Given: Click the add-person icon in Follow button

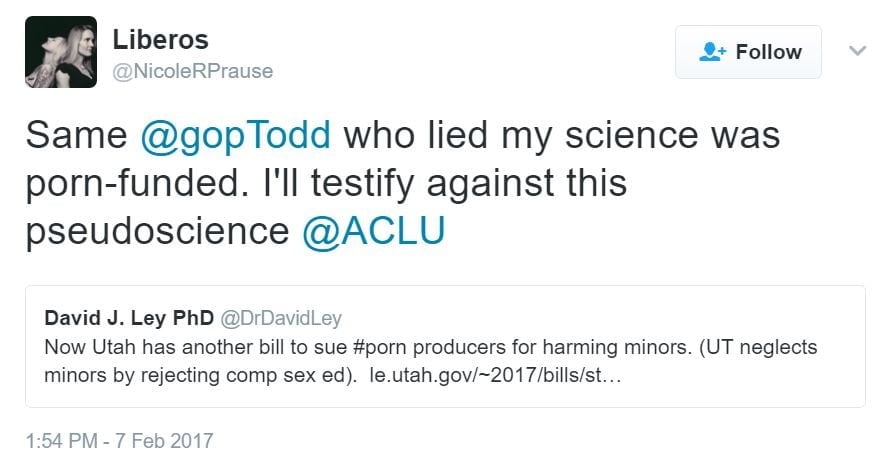Looking at the screenshot, I should tap(712, 52).
